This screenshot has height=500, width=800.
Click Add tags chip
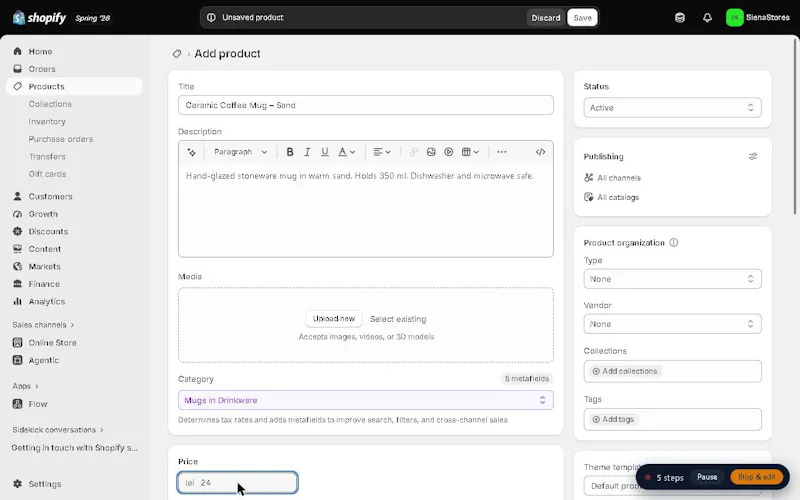pyautogui.click(x=613, y=419)
